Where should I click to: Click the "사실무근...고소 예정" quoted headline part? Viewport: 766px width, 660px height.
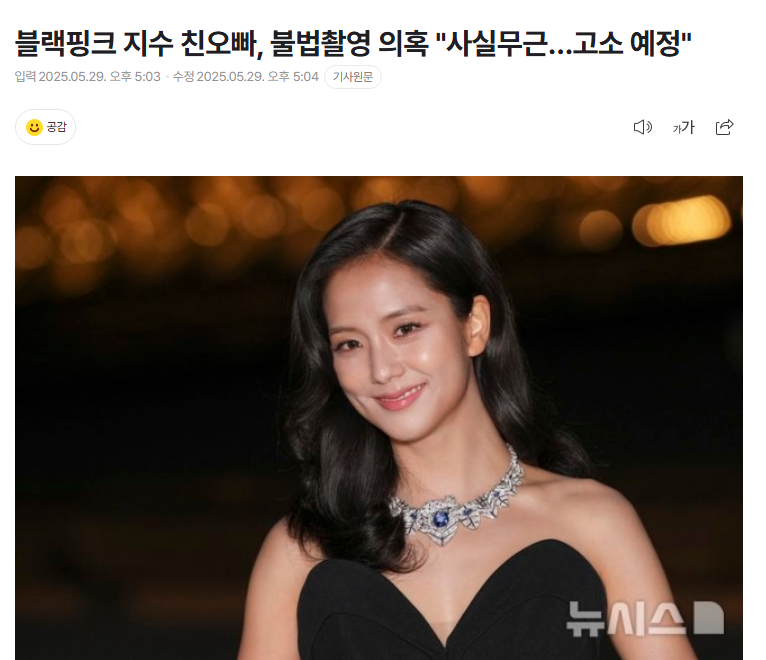click(x=563, y=43)
